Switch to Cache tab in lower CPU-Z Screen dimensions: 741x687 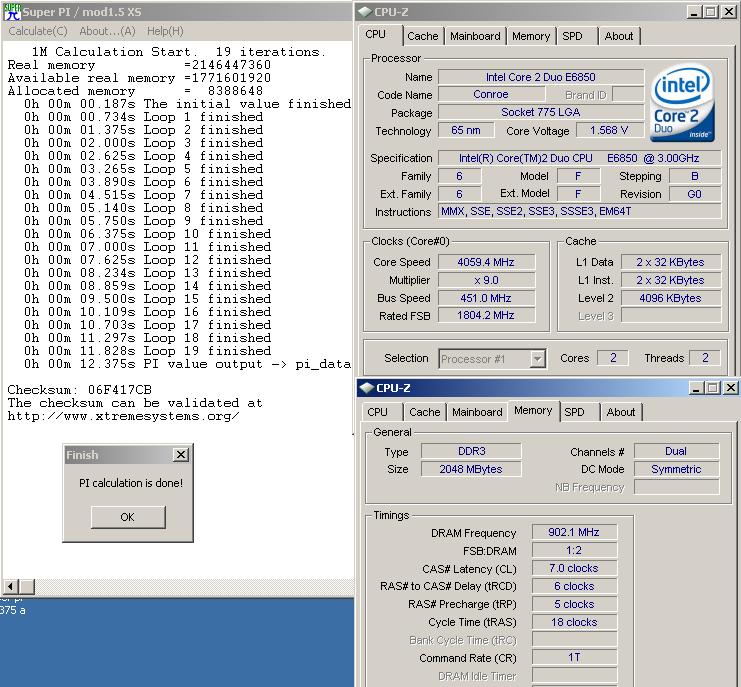(x=425, y=412)
